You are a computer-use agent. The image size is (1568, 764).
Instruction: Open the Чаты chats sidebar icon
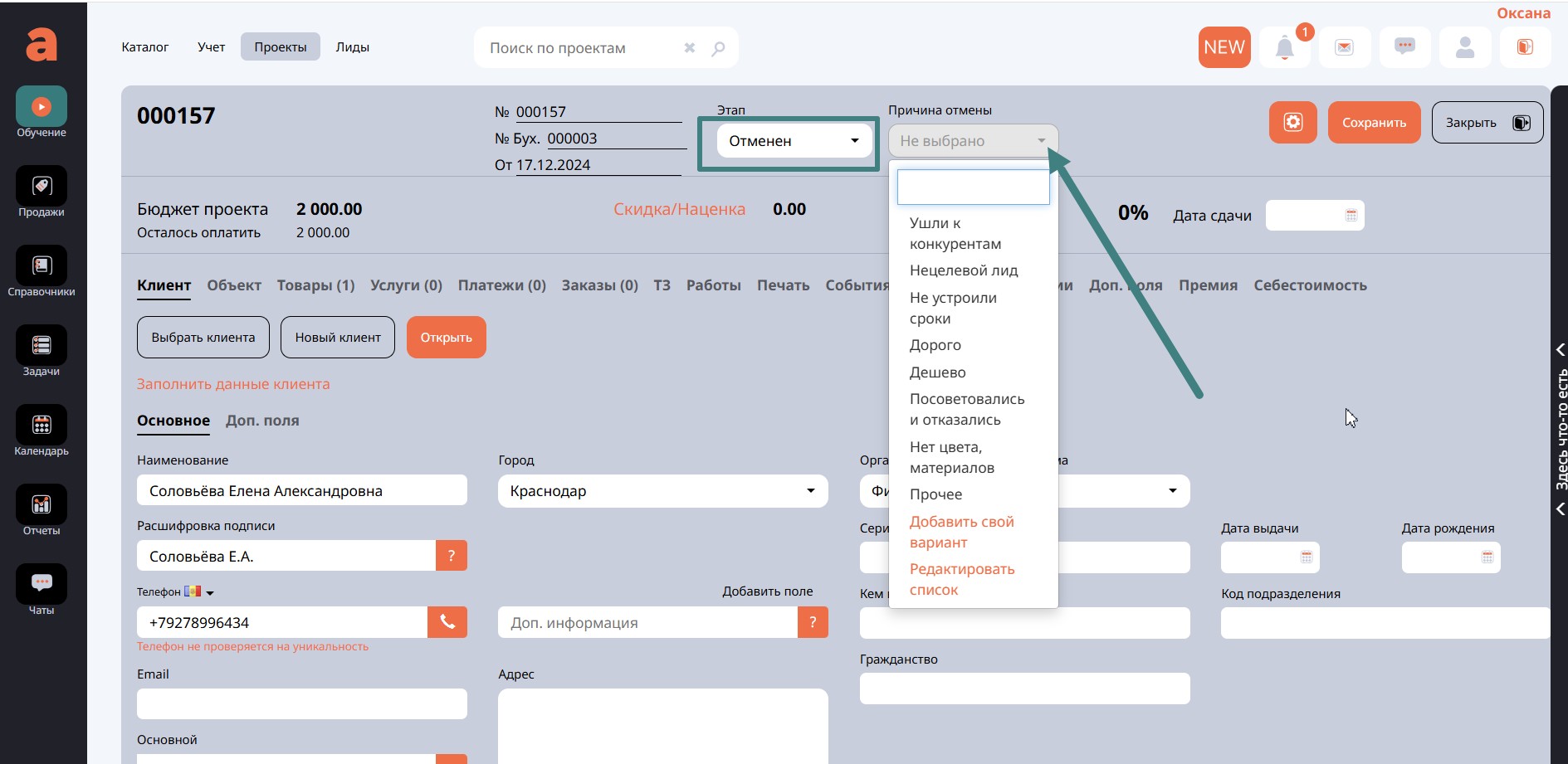(42, 585)
